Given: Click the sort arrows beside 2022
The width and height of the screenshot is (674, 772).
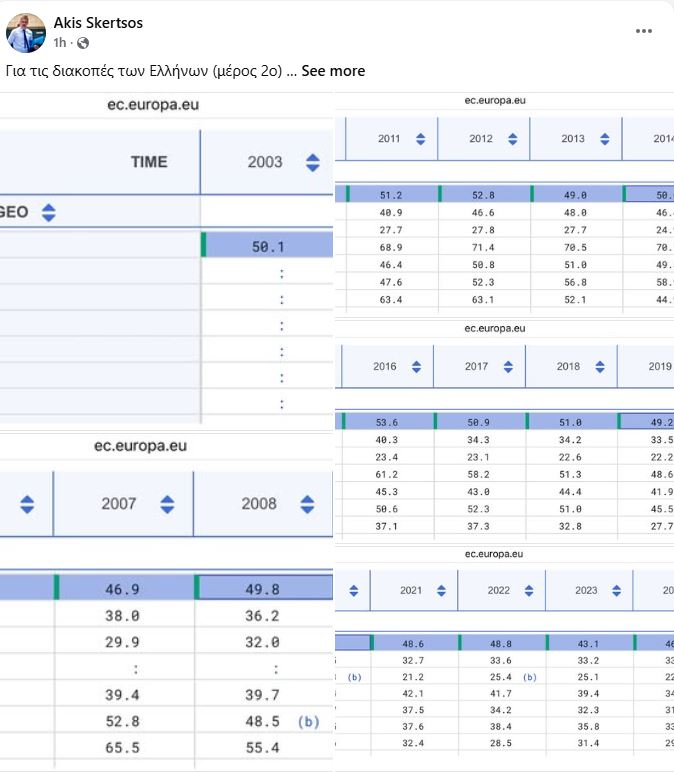Looking at the screenshot, I should pos(530,591).
